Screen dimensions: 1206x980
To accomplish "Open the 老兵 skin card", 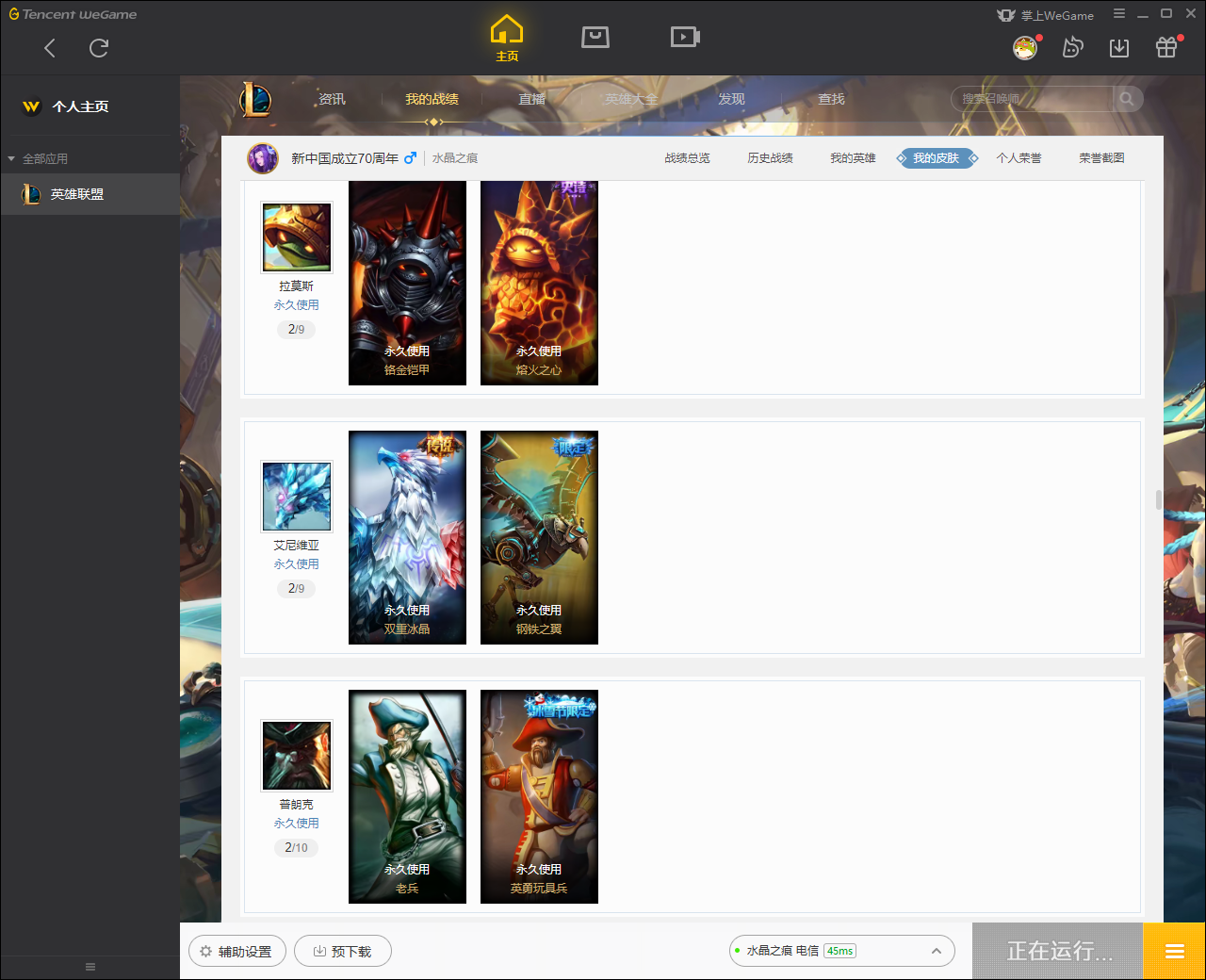I will point(407,796).
